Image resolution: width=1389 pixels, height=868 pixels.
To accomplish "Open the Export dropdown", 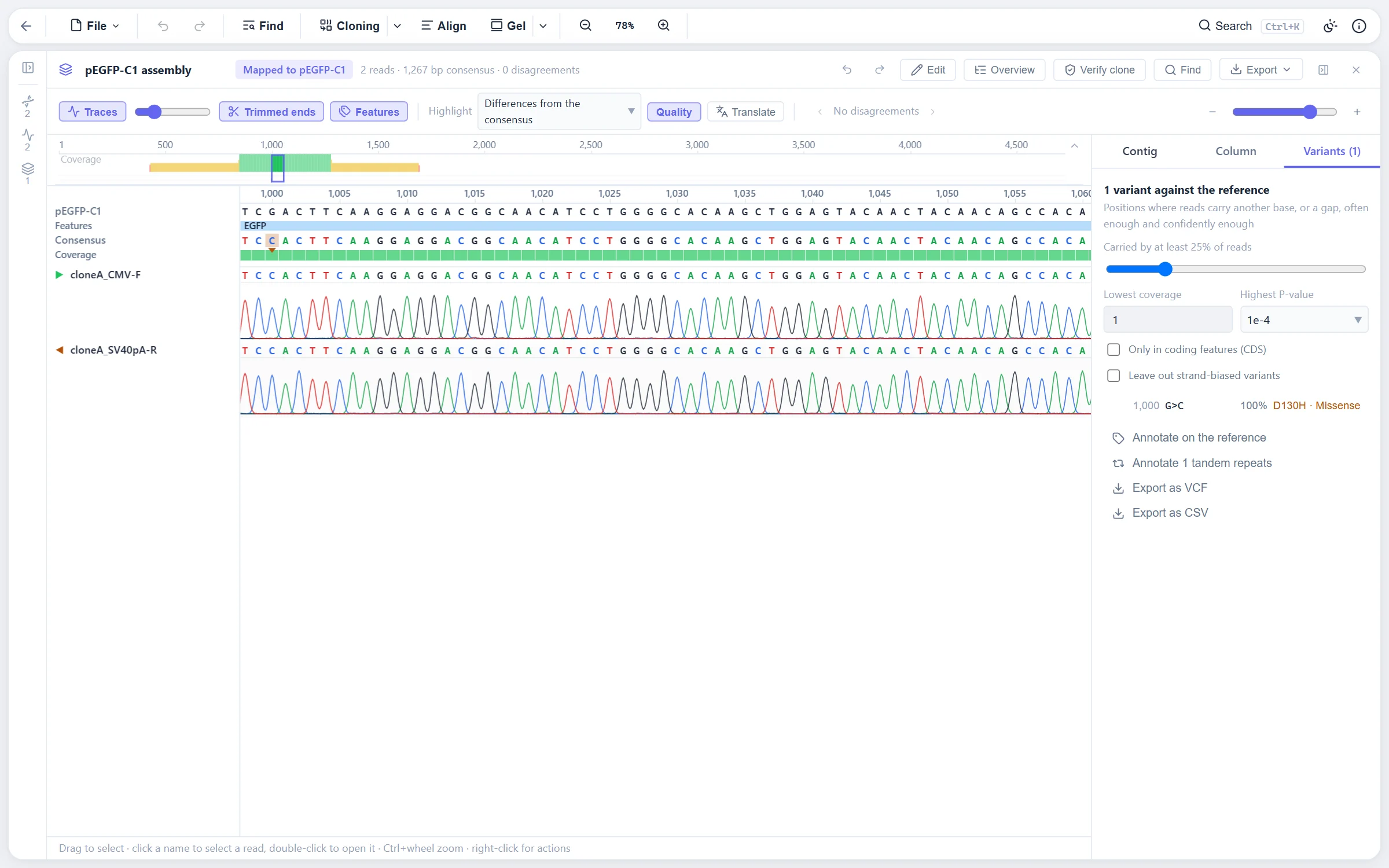I will tap(1261, 69).
